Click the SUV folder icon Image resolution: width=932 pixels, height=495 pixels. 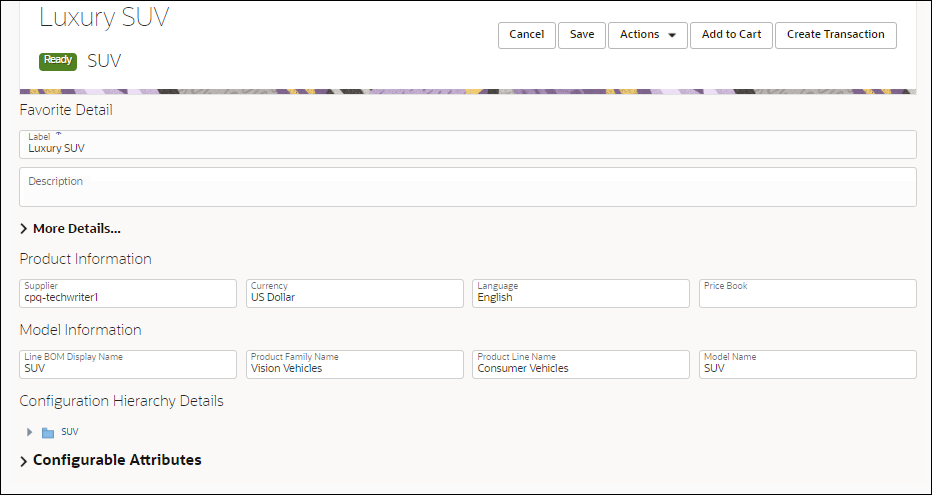48,433
